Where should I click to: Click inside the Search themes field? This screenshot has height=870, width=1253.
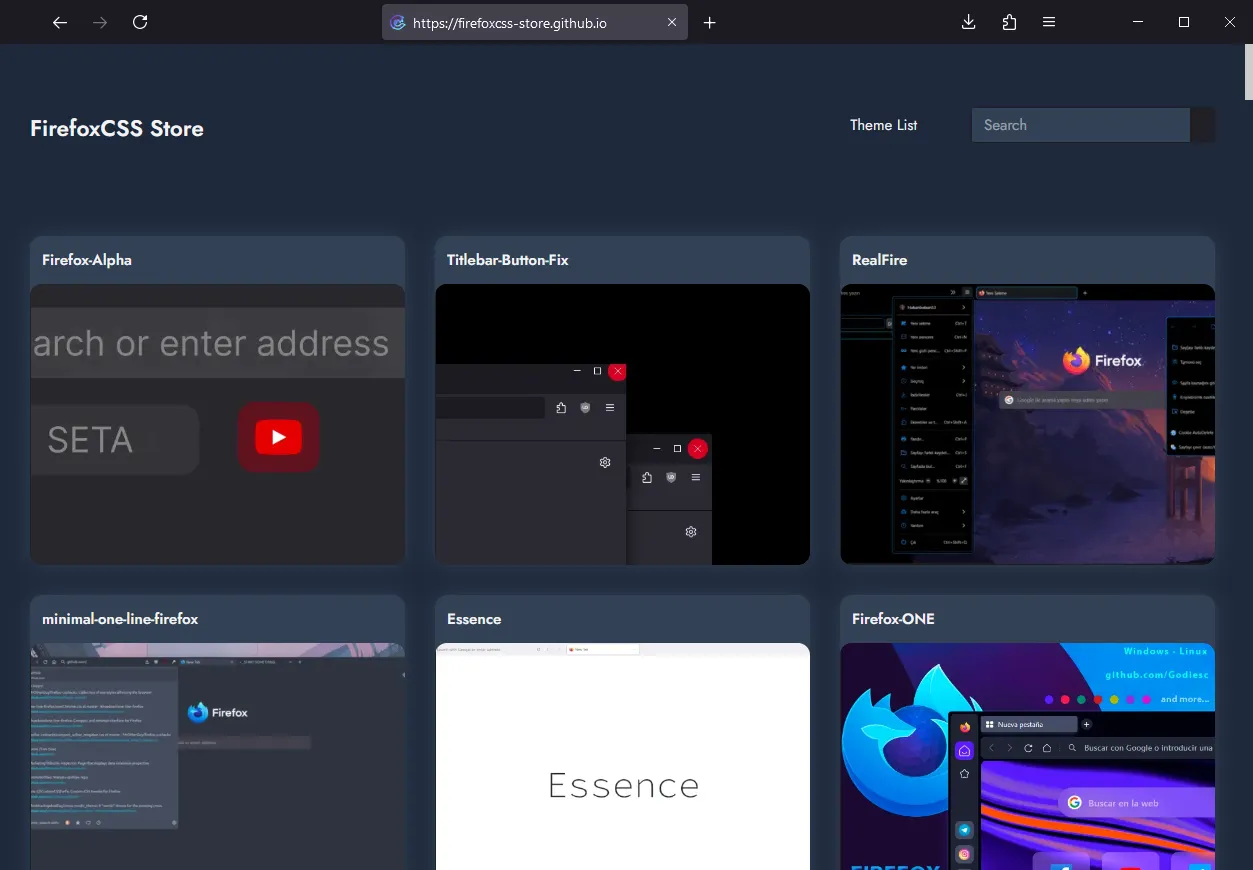[x=1080, y=124]
